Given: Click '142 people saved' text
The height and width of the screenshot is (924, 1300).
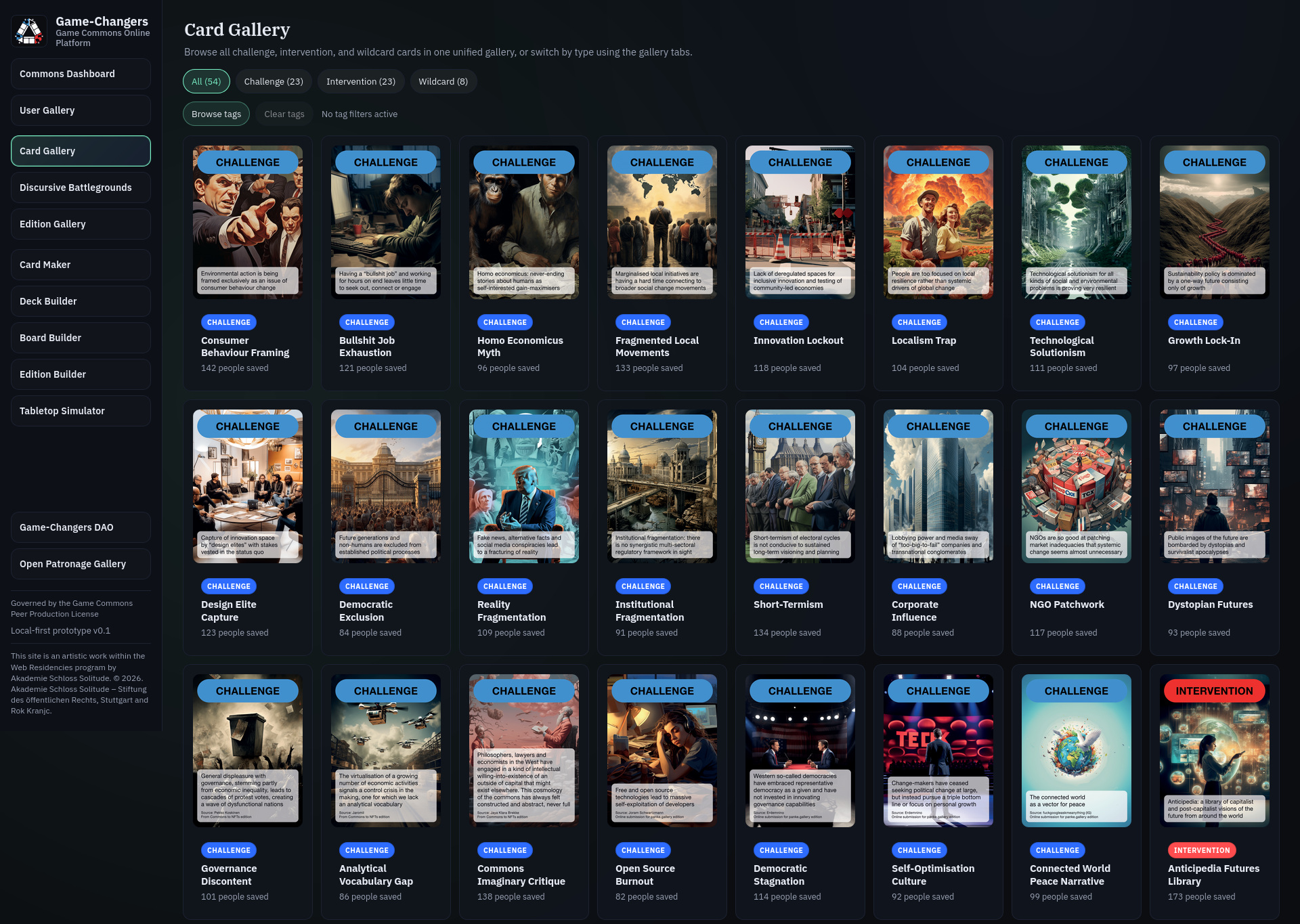Looking at the screenshot, I should pos(234,368).
